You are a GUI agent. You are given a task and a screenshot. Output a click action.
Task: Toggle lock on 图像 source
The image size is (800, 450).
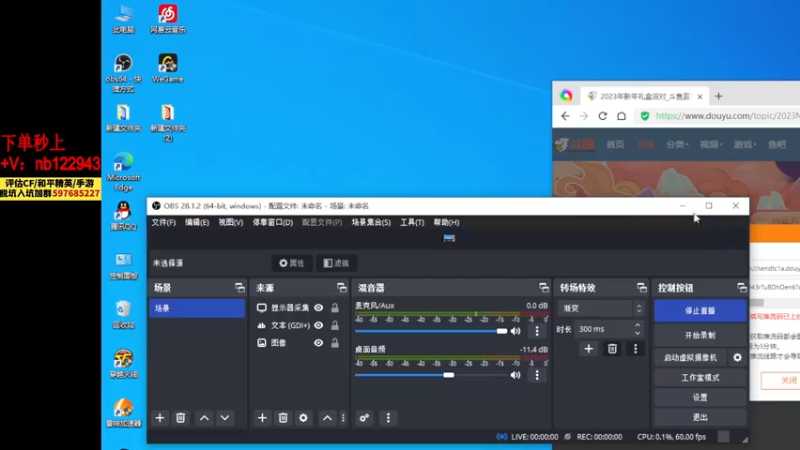click(x=335, y=343)
